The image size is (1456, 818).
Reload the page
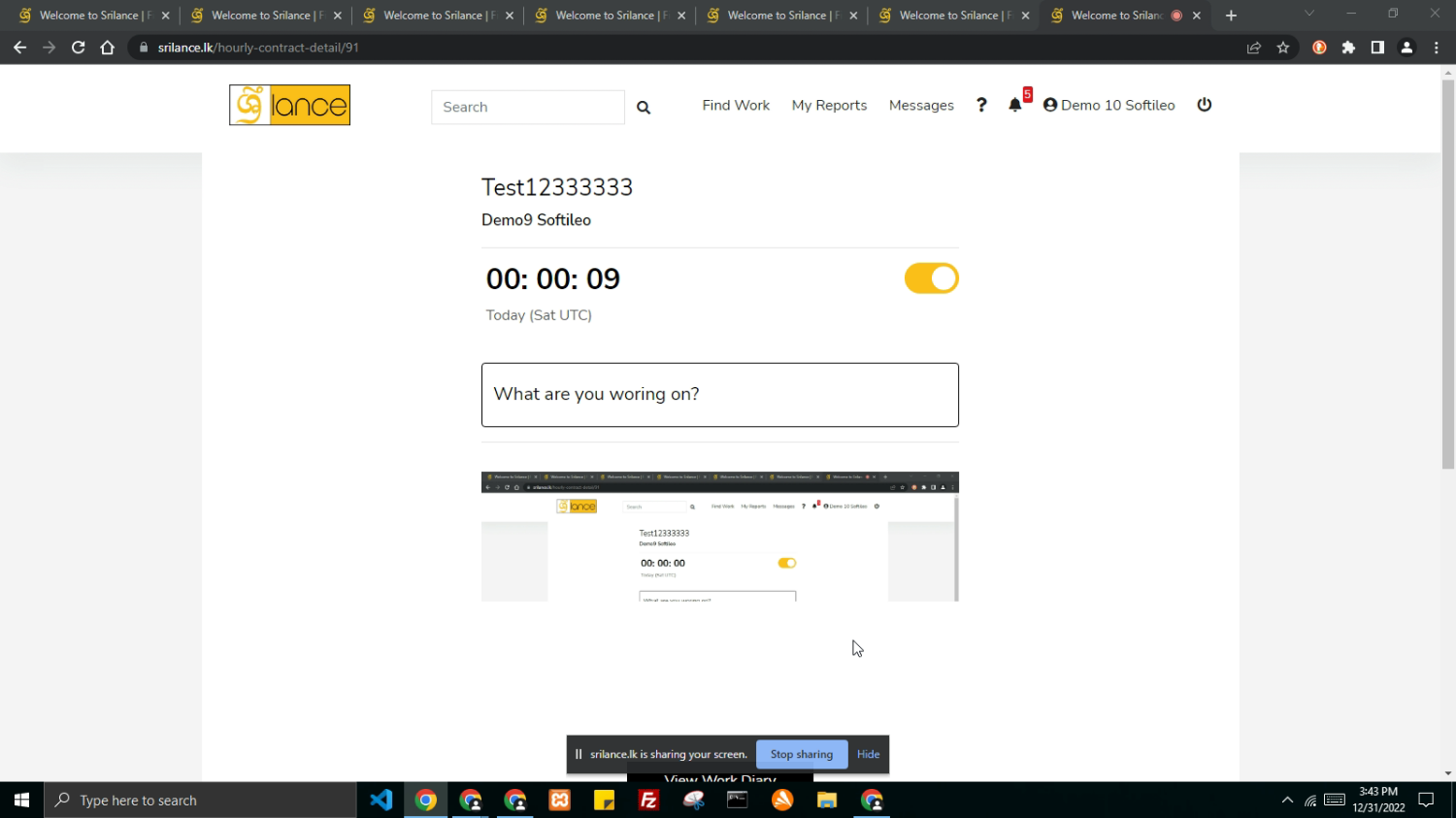79,48
